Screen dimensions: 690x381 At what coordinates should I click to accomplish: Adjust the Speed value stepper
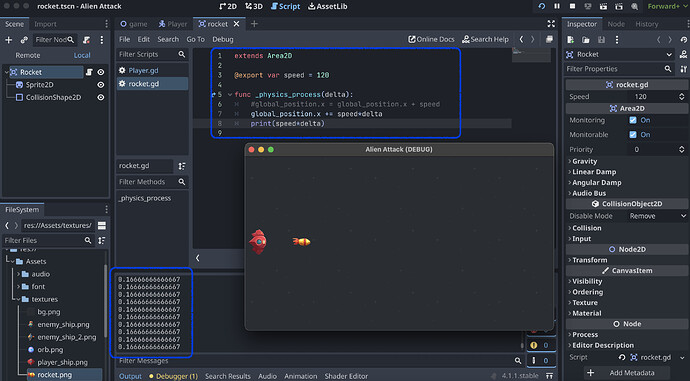tap(682, 97)
